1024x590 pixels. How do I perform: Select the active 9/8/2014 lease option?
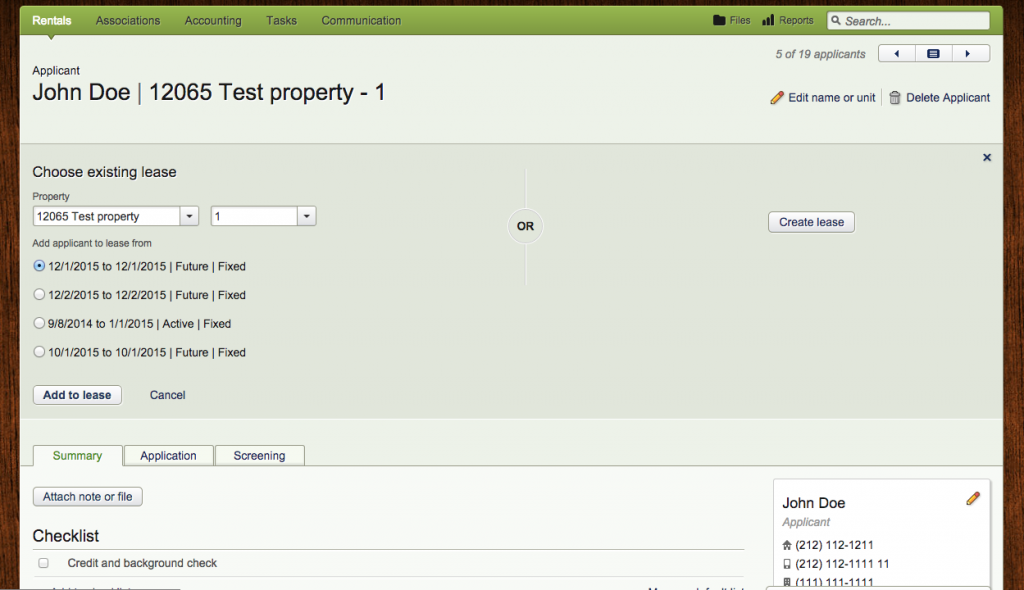(38, 323)
